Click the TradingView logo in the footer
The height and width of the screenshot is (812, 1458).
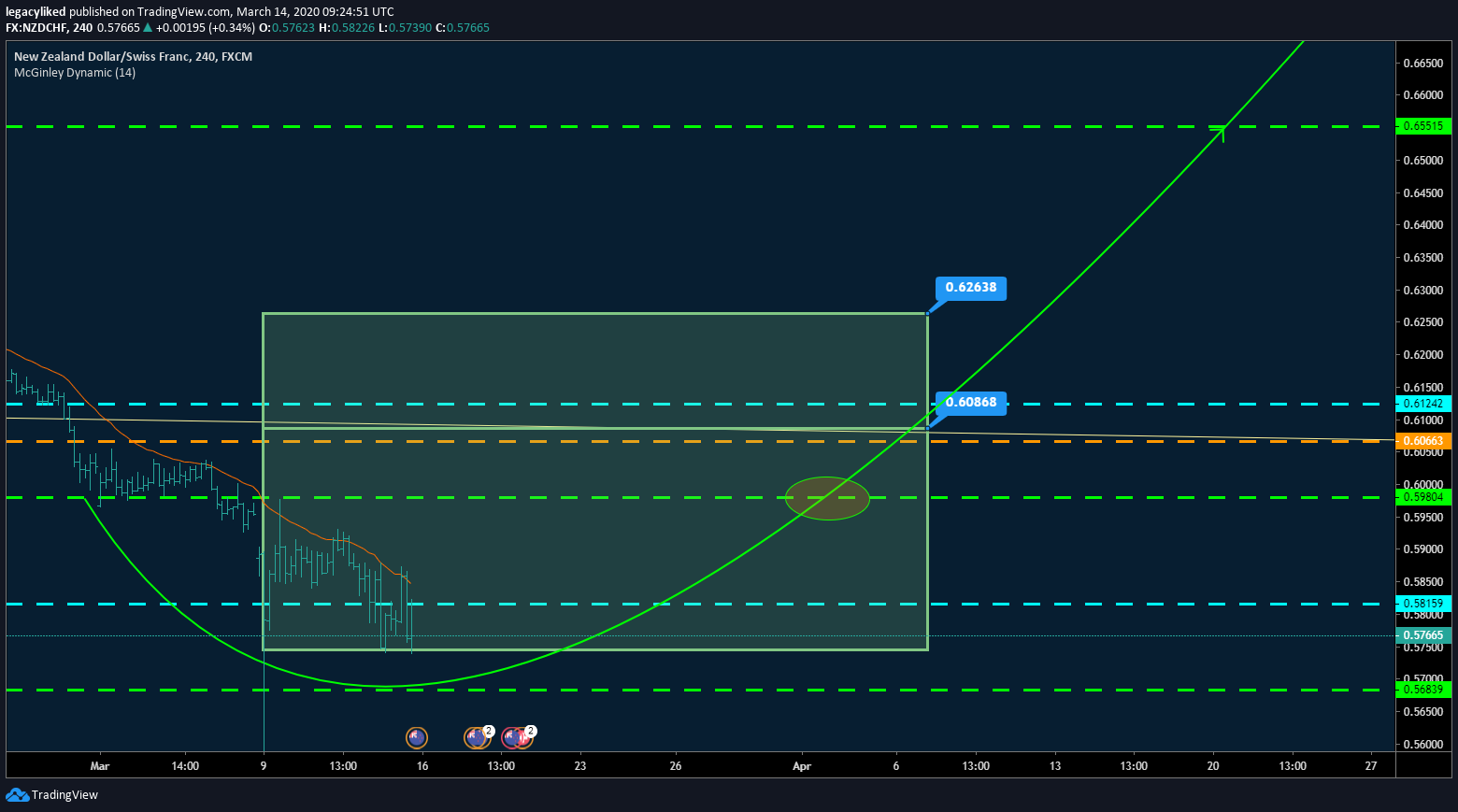[51, 795]
